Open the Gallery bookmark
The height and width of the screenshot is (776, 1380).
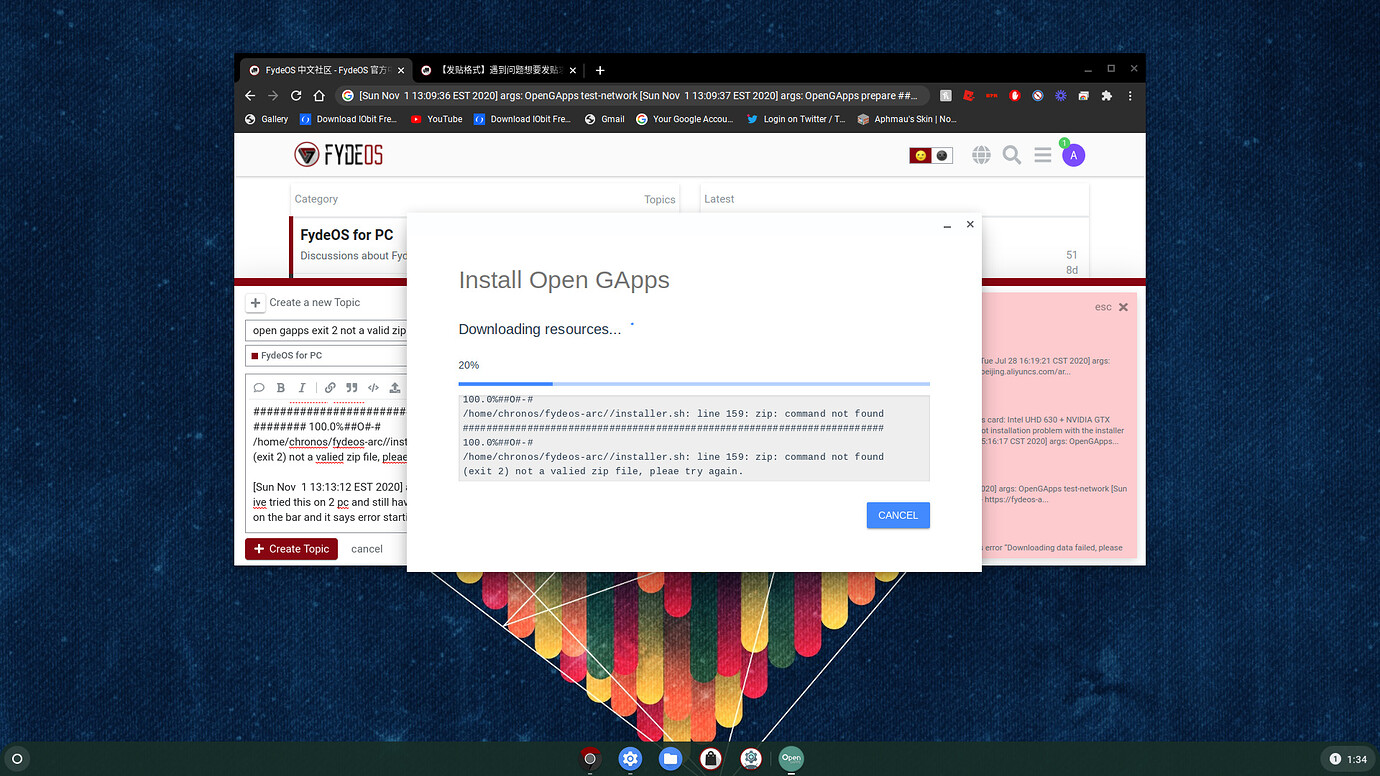[x=267, y=119]
